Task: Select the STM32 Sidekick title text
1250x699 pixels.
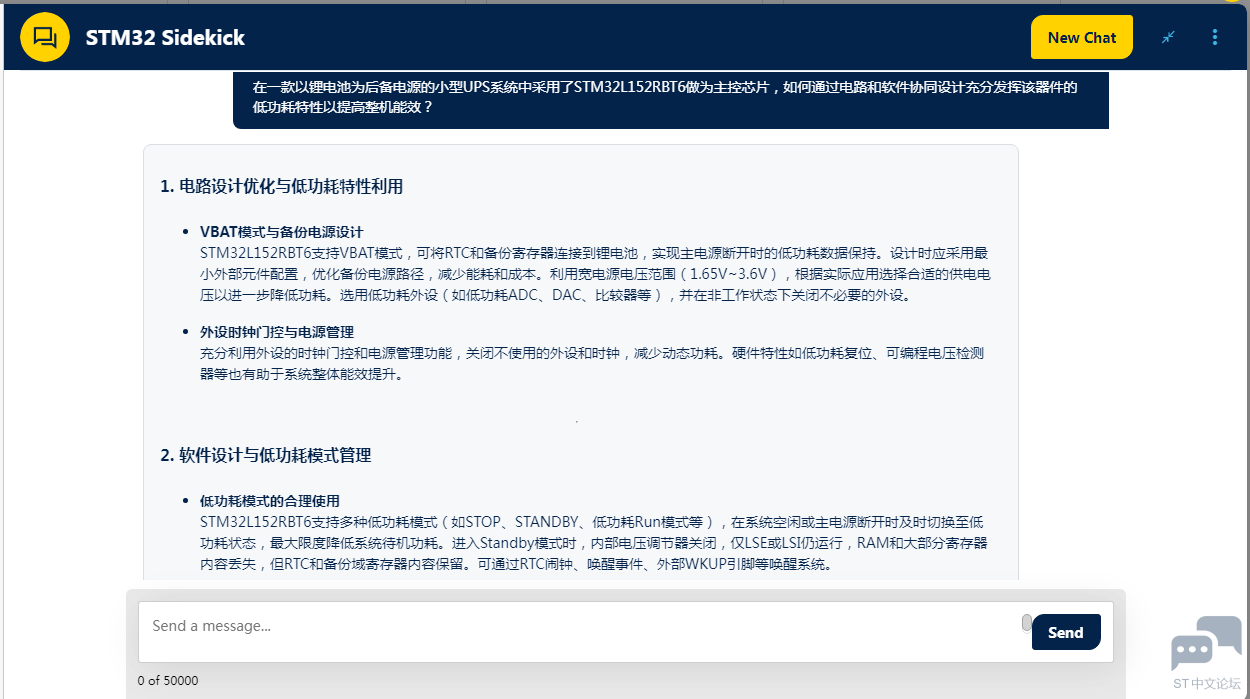Action: 165,38
